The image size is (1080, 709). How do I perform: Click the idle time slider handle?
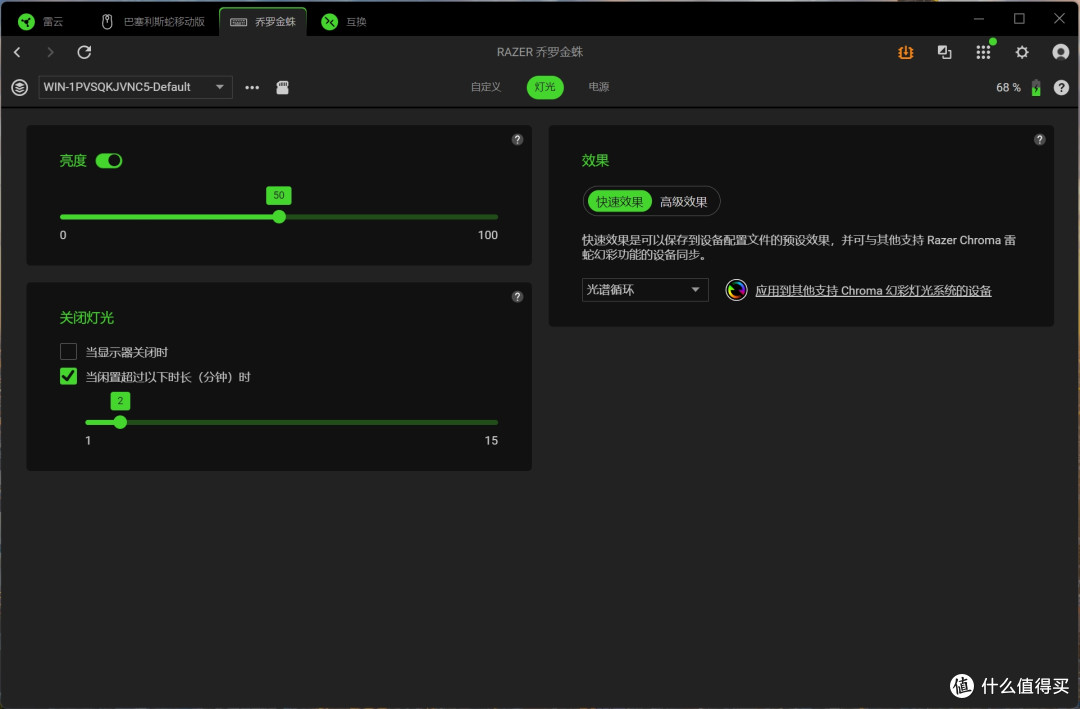pos(121,422)
